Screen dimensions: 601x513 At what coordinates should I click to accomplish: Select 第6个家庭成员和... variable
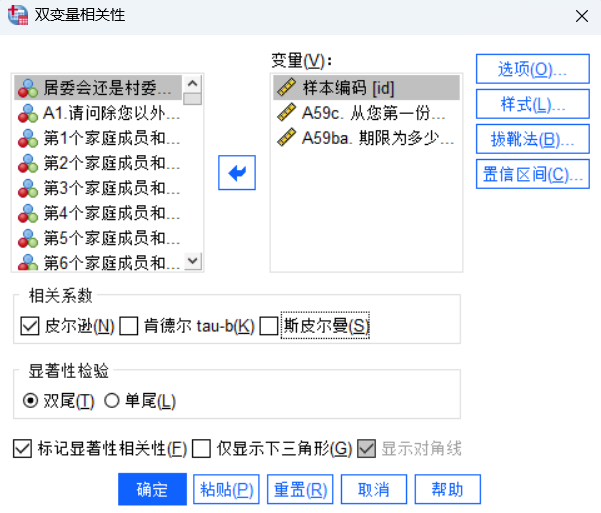tap(98, 261)
